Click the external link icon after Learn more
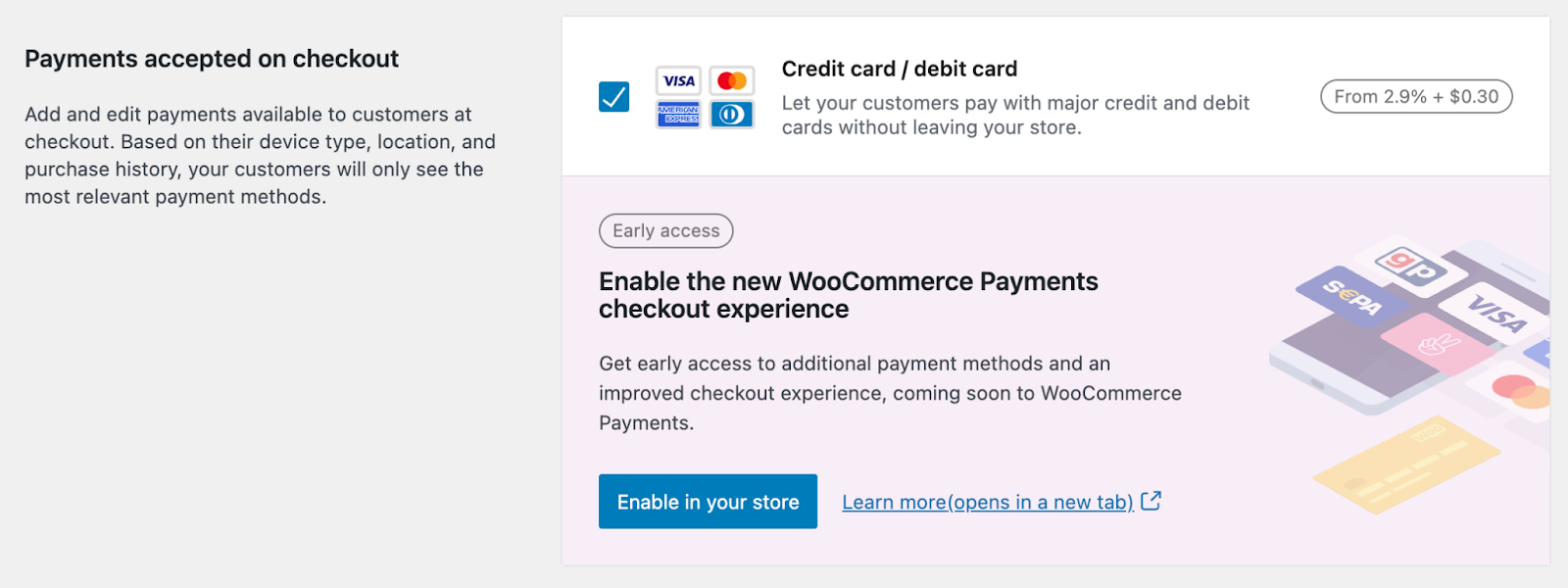This screenshot has height=588, width=1568. (1151, 501)
